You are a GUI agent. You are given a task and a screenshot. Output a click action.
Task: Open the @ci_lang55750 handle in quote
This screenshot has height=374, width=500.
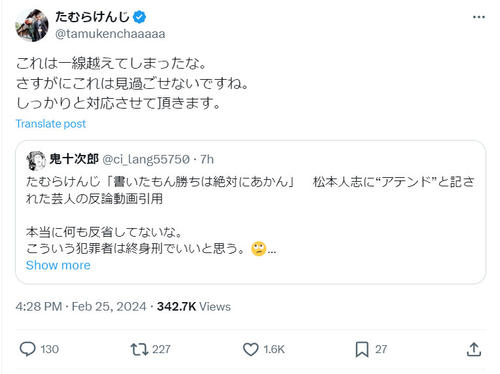tap(146, 159)
